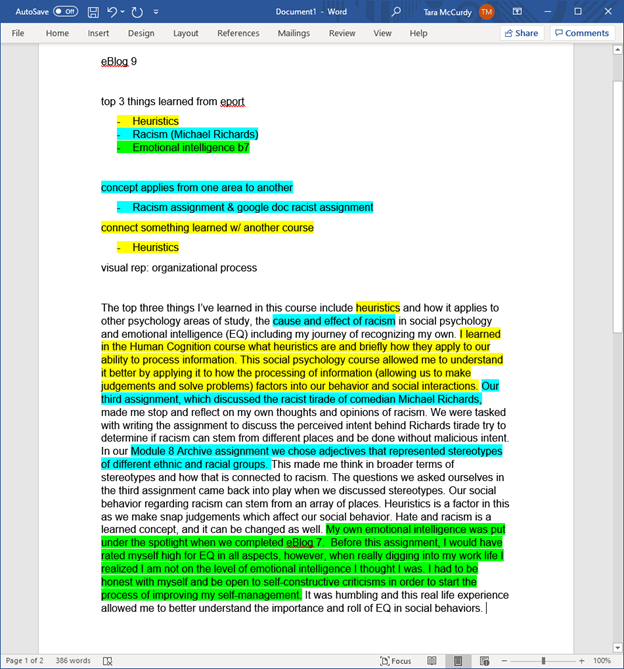Toggle the AutoSave switch

(65, 11)
